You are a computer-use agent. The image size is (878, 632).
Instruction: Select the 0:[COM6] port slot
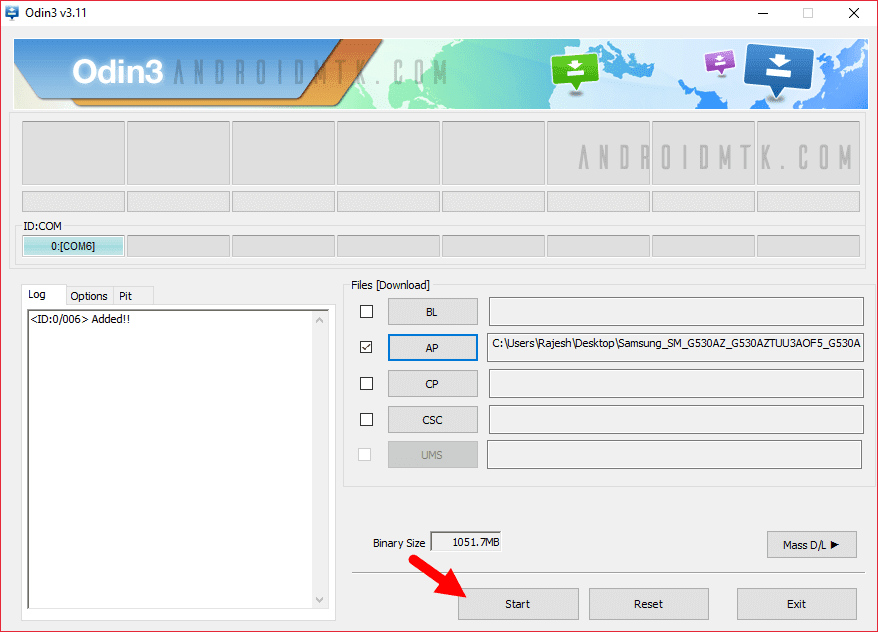point(73,246)
